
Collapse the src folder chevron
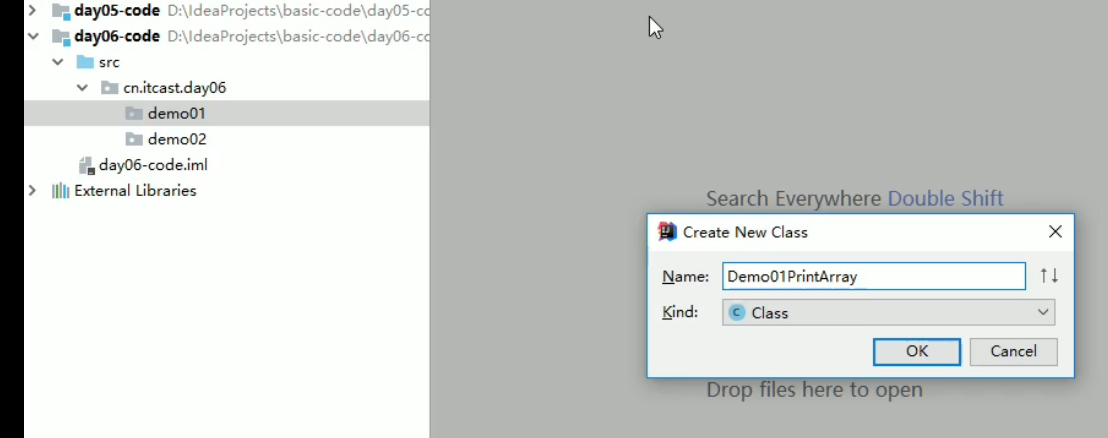point(58,62)
